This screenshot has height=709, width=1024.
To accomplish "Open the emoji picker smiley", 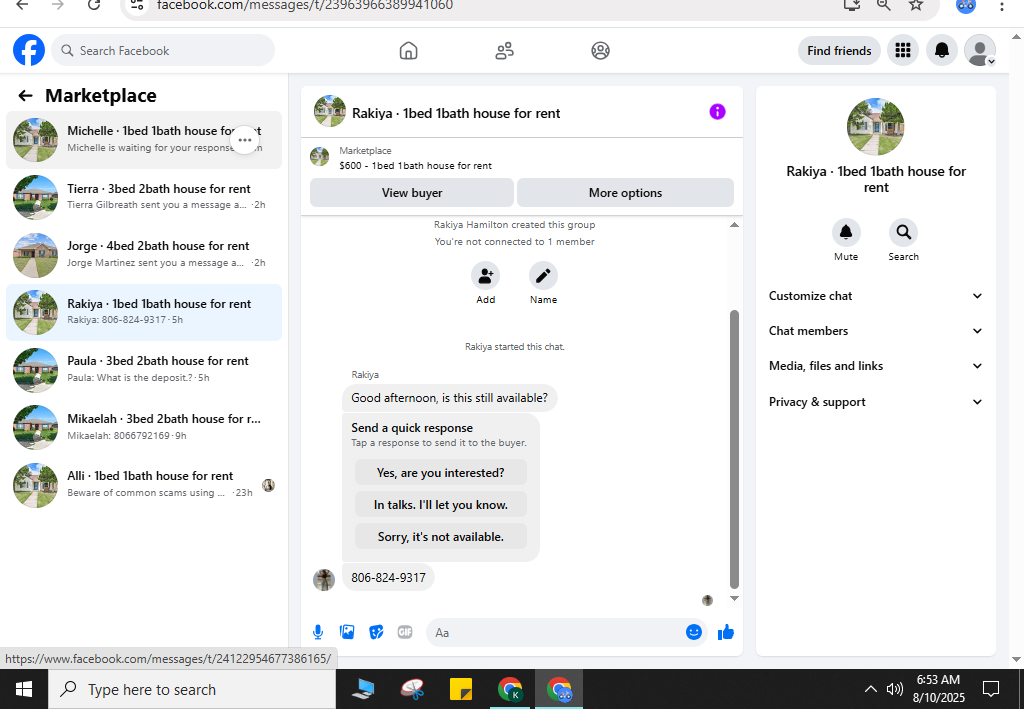I will pos(694,632).
